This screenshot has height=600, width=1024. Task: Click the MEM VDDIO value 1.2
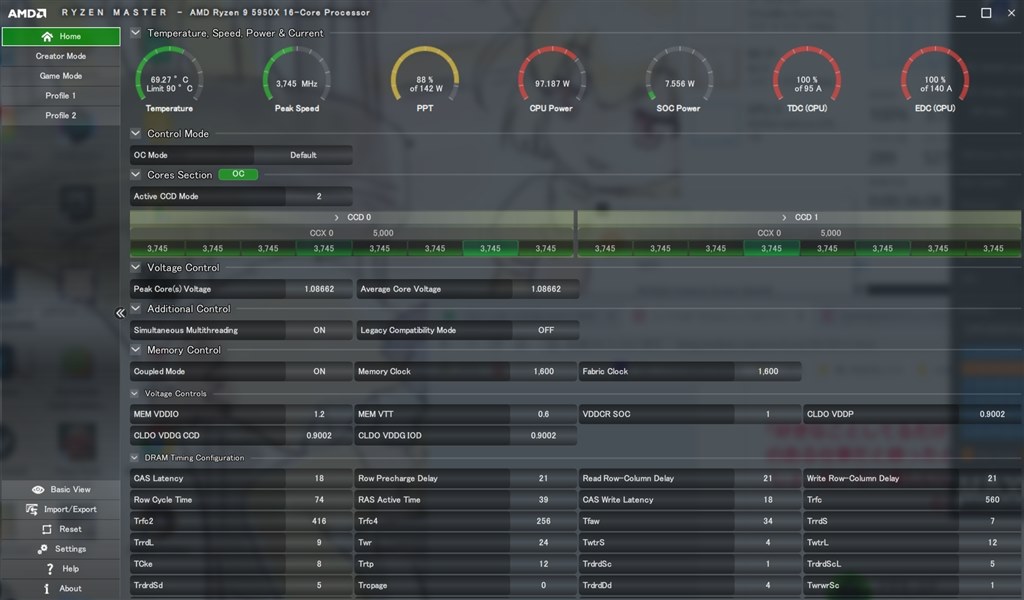tap(319, 414)
